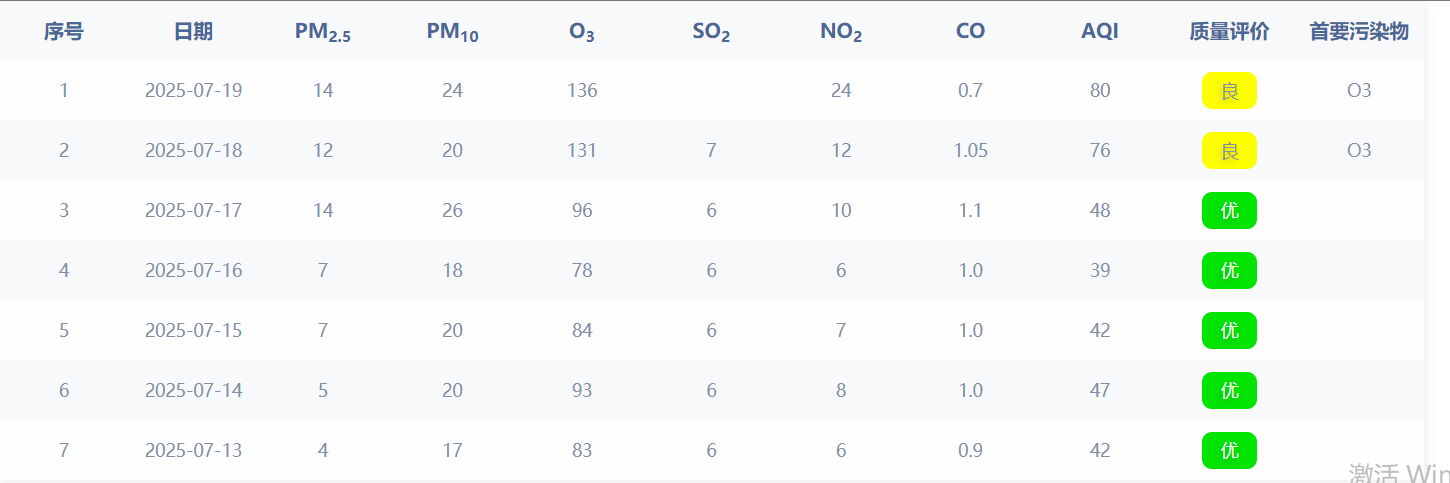Screen dimensions: 1450x483
Task: Select the AQI column header
Action: click(1100, 32)
